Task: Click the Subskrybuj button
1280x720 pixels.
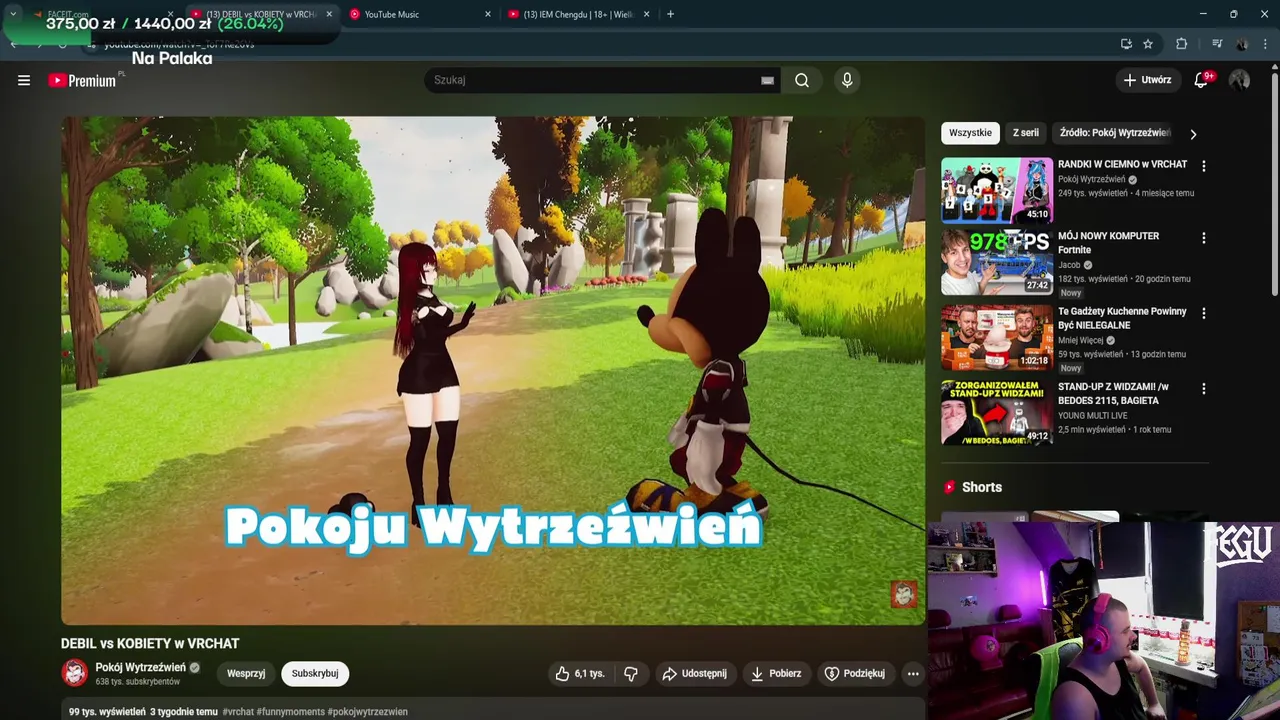Action: point(315,674)
